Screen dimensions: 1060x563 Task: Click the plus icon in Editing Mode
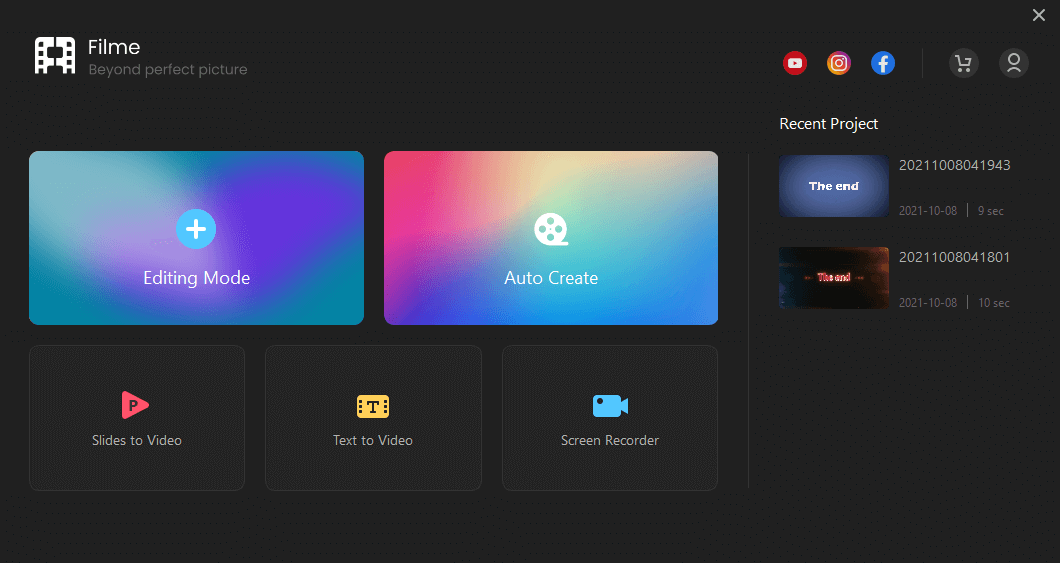pos(196,229)
